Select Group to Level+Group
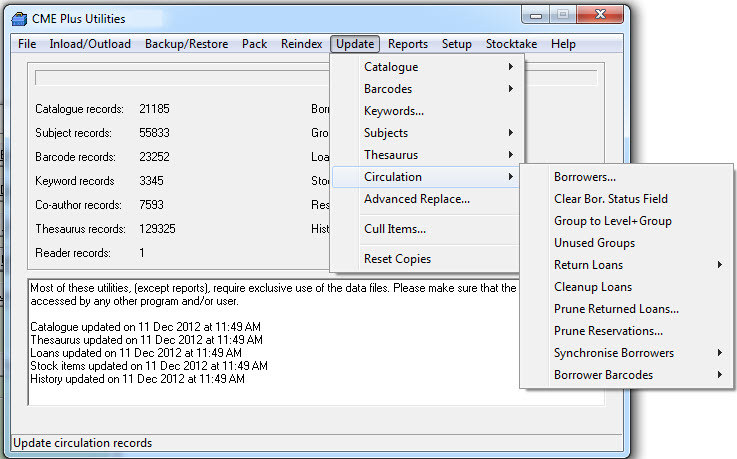Screen dimensions: 737x459 click(x=627, y=221)
